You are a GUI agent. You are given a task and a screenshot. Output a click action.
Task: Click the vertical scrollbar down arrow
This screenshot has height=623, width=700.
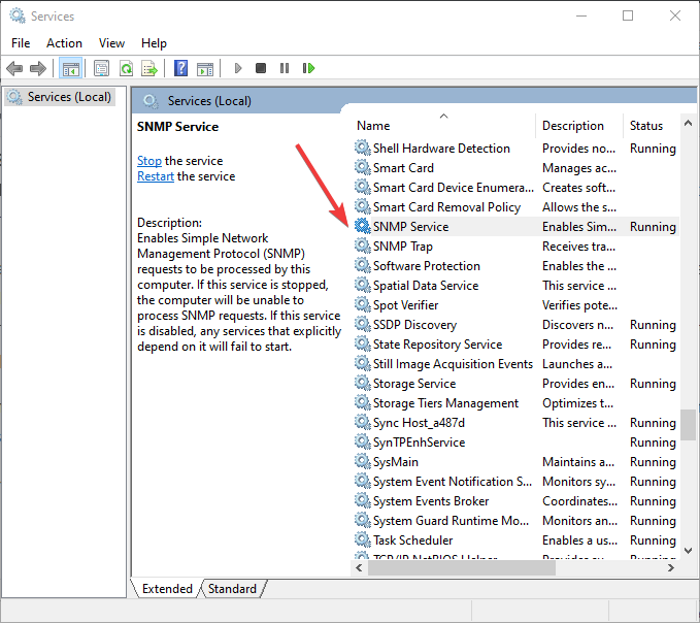(x=688, y=549)
